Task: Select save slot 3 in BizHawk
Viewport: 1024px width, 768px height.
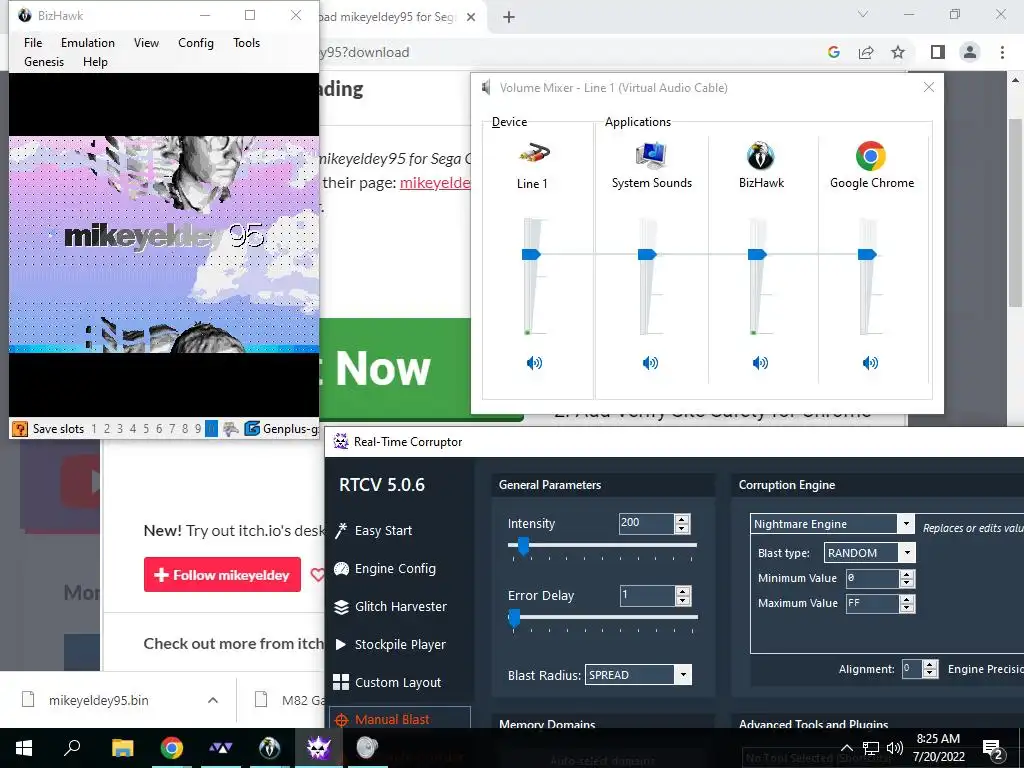Action: point(120,429)
